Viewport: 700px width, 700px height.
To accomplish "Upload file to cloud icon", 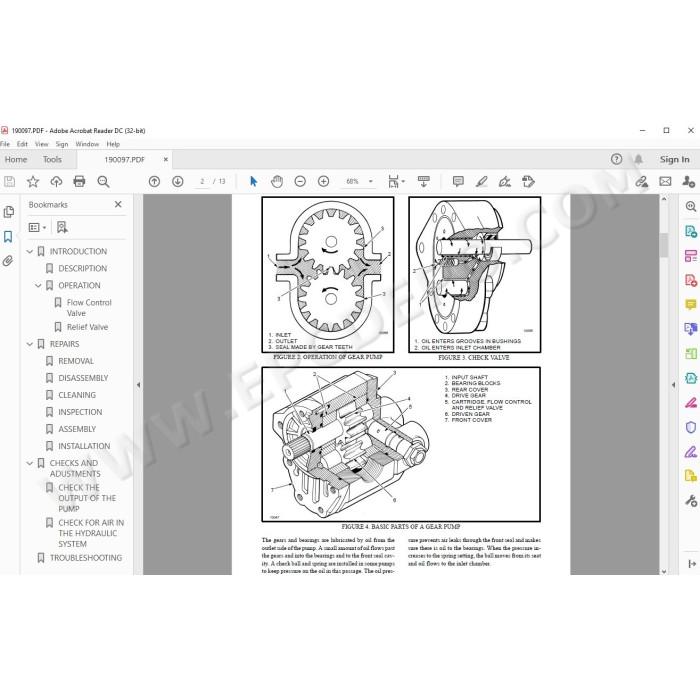I will [x=56, y=182].
